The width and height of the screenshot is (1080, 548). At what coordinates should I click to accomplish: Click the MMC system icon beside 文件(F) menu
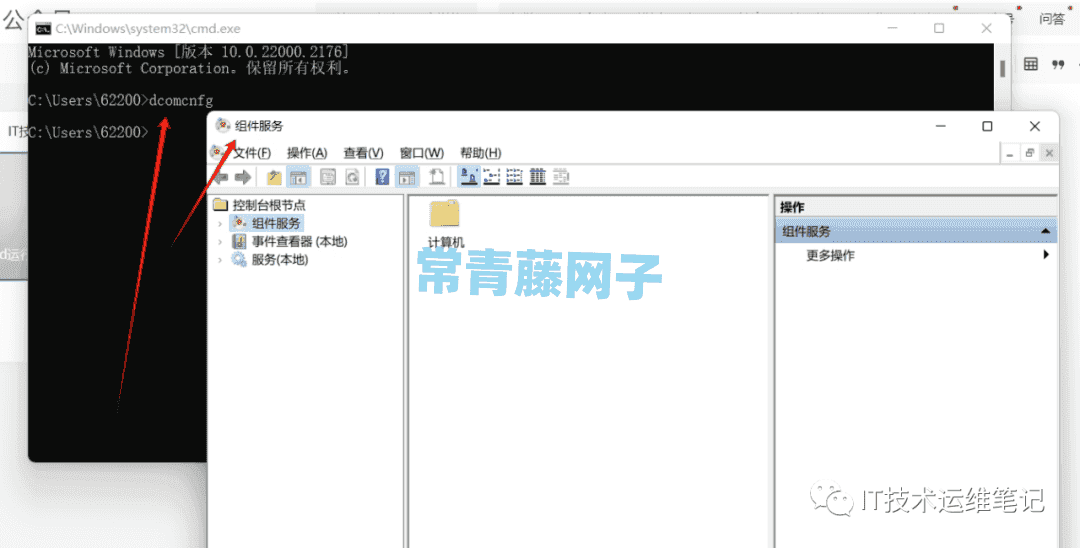click(x=218, y=152)
